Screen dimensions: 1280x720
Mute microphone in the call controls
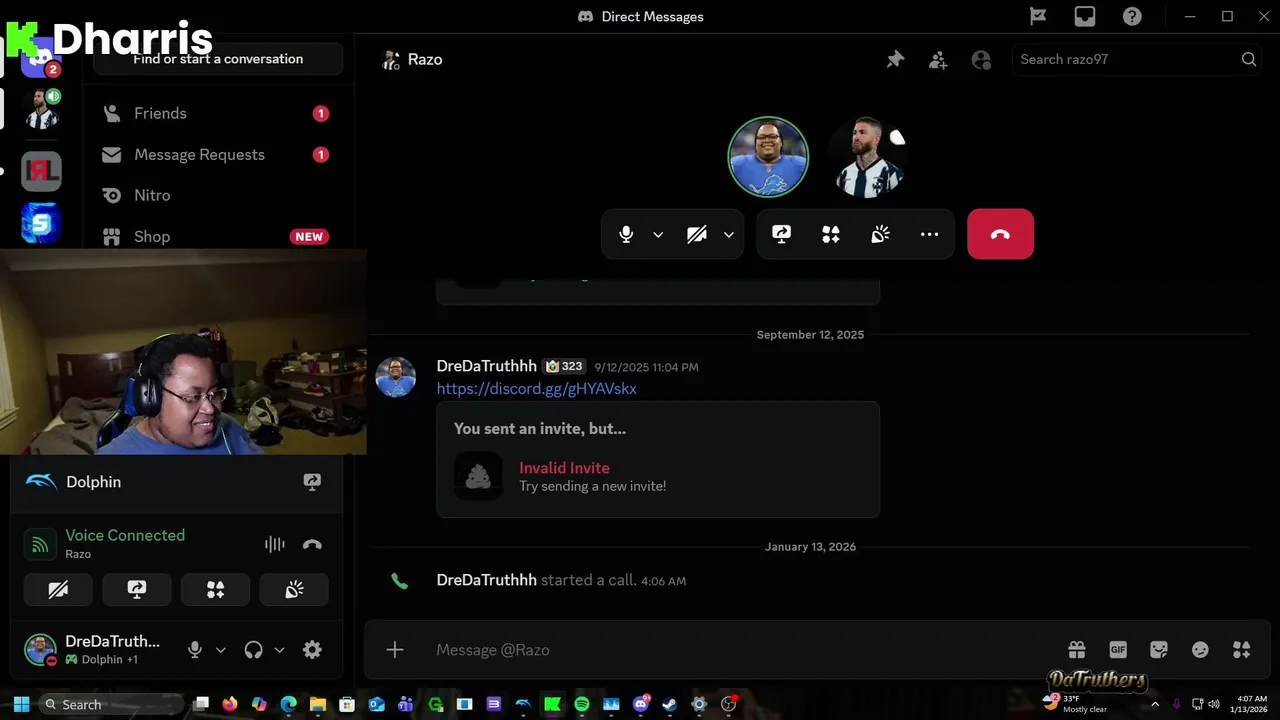point(626,234)
